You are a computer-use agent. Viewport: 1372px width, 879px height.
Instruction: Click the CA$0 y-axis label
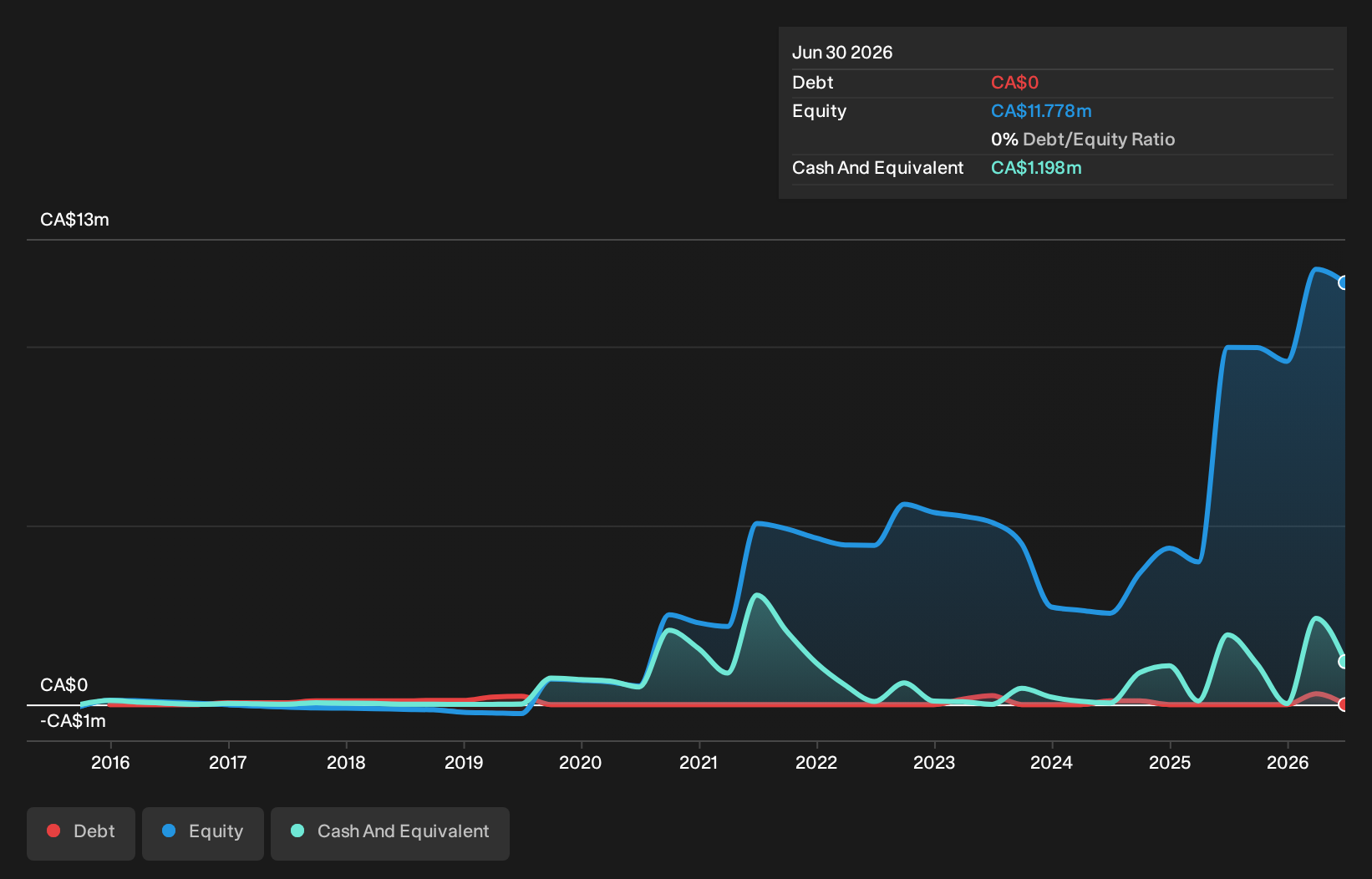tap(64, 685)
